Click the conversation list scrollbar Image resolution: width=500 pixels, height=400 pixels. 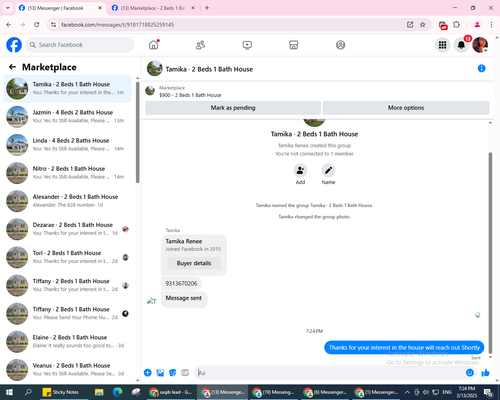click(x=137, y=132)
